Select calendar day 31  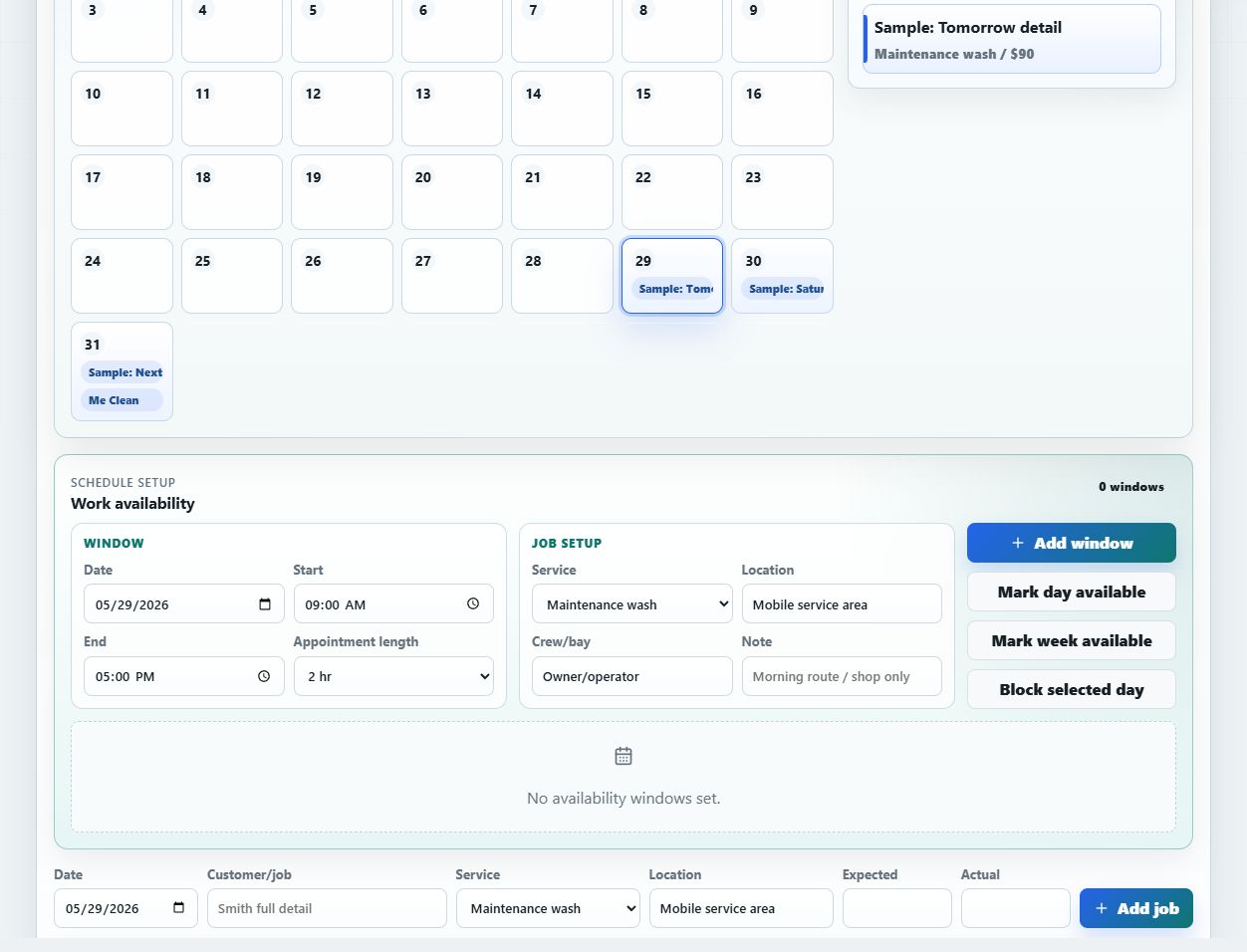[x=122, y=371]
